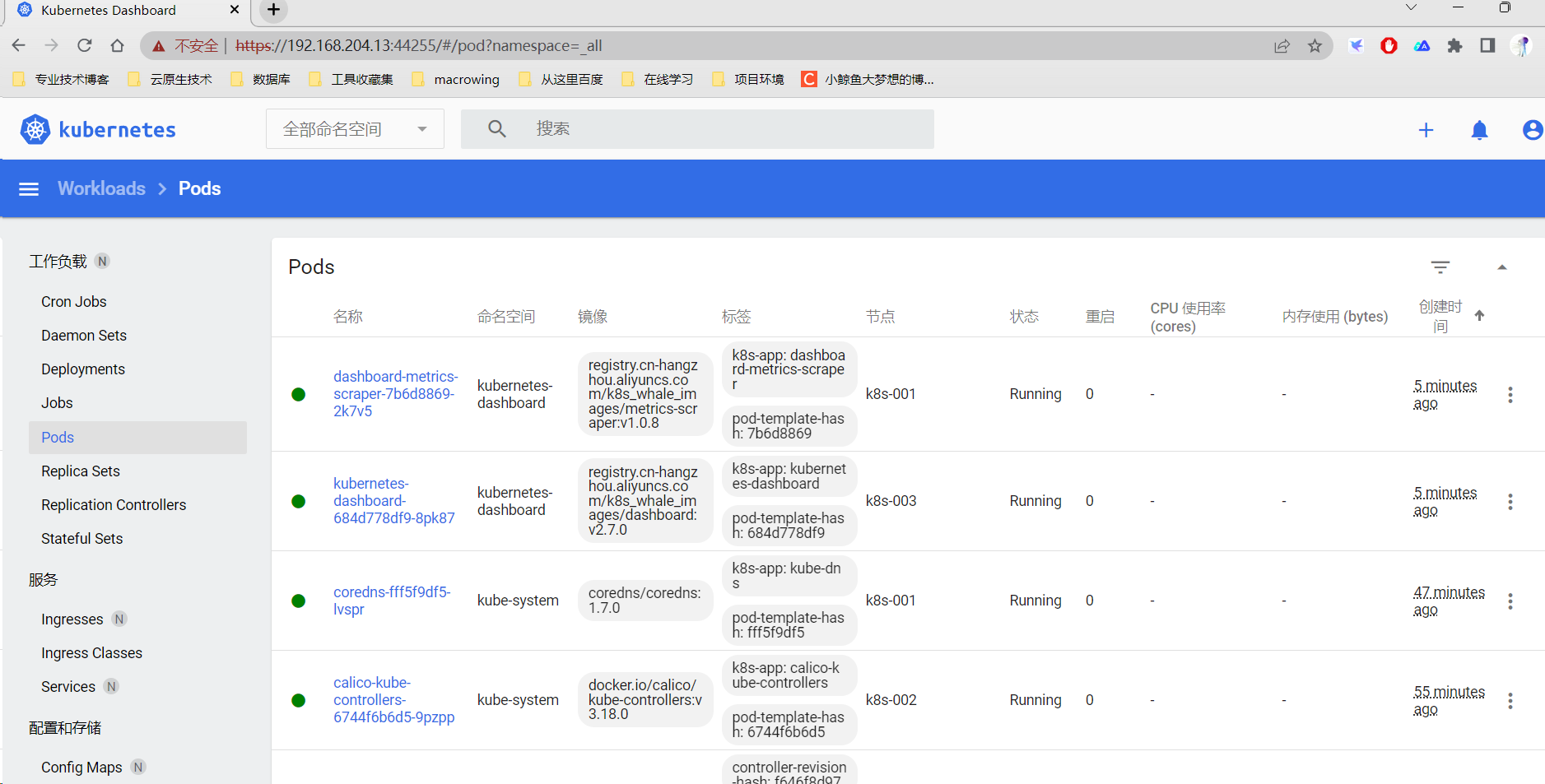Collapse the Pods card with the arrow
Screen dimensions: 1545x784
[x=1502, y=267]
